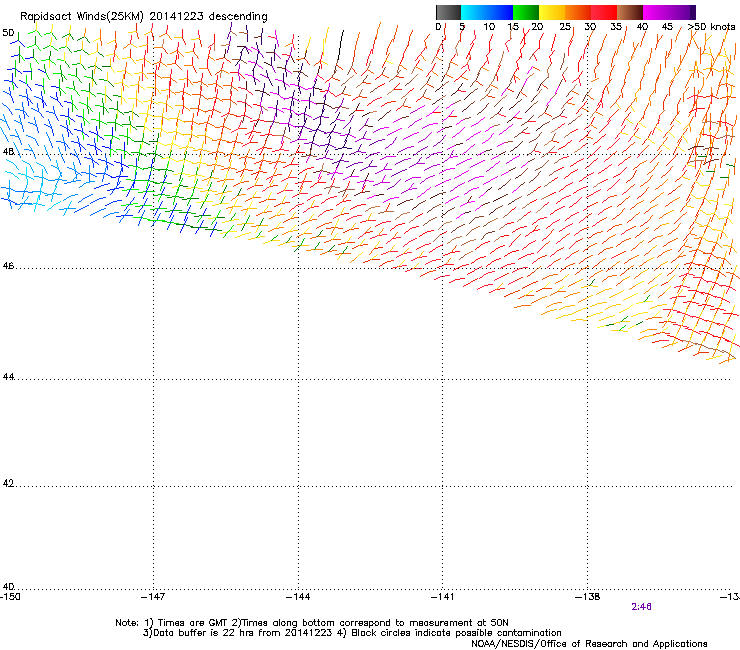This screenshot has width=740, height=650.
Task: Click the longitude label '-147'
Action: (153, 597)
